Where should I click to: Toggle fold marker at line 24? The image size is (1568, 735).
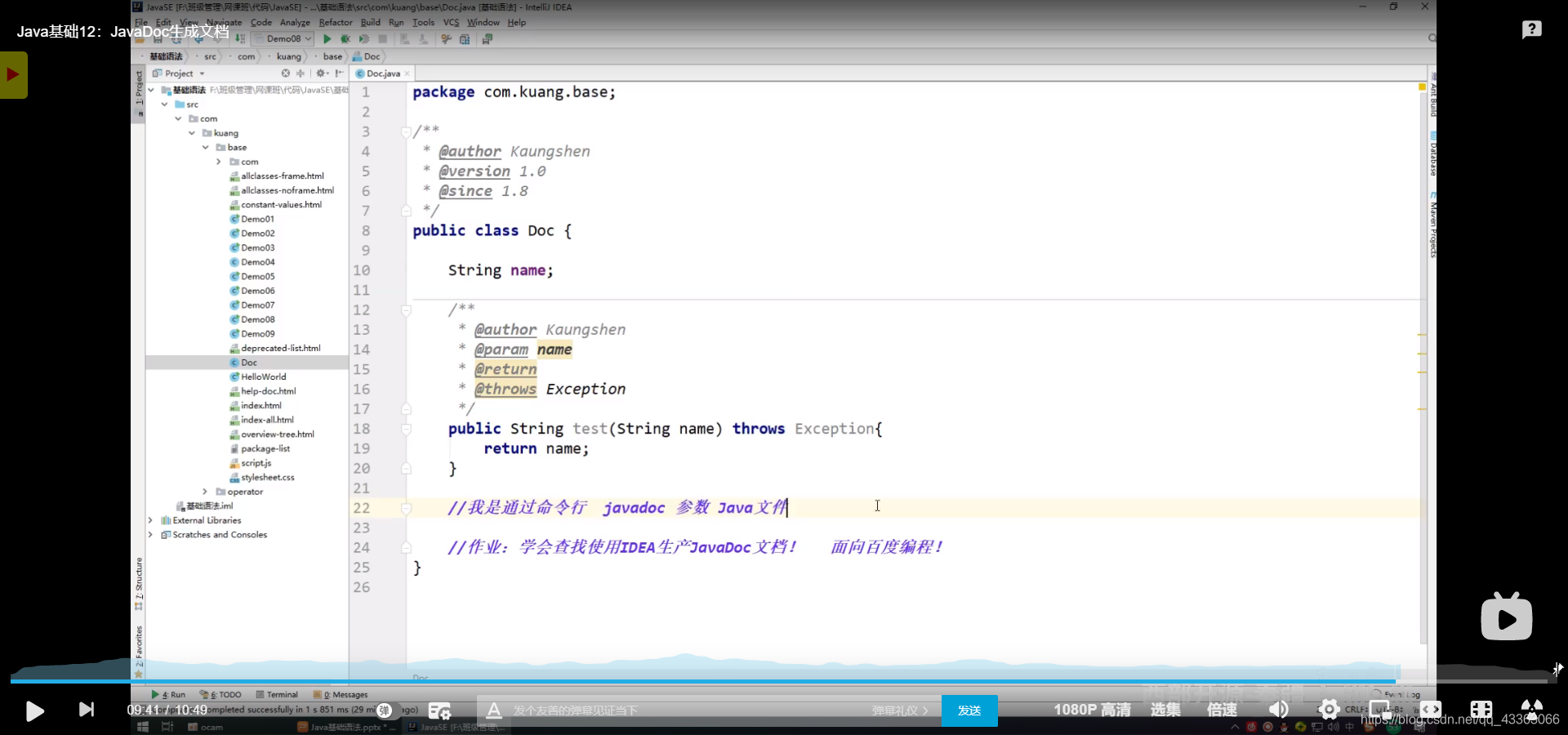coord(406,547)
